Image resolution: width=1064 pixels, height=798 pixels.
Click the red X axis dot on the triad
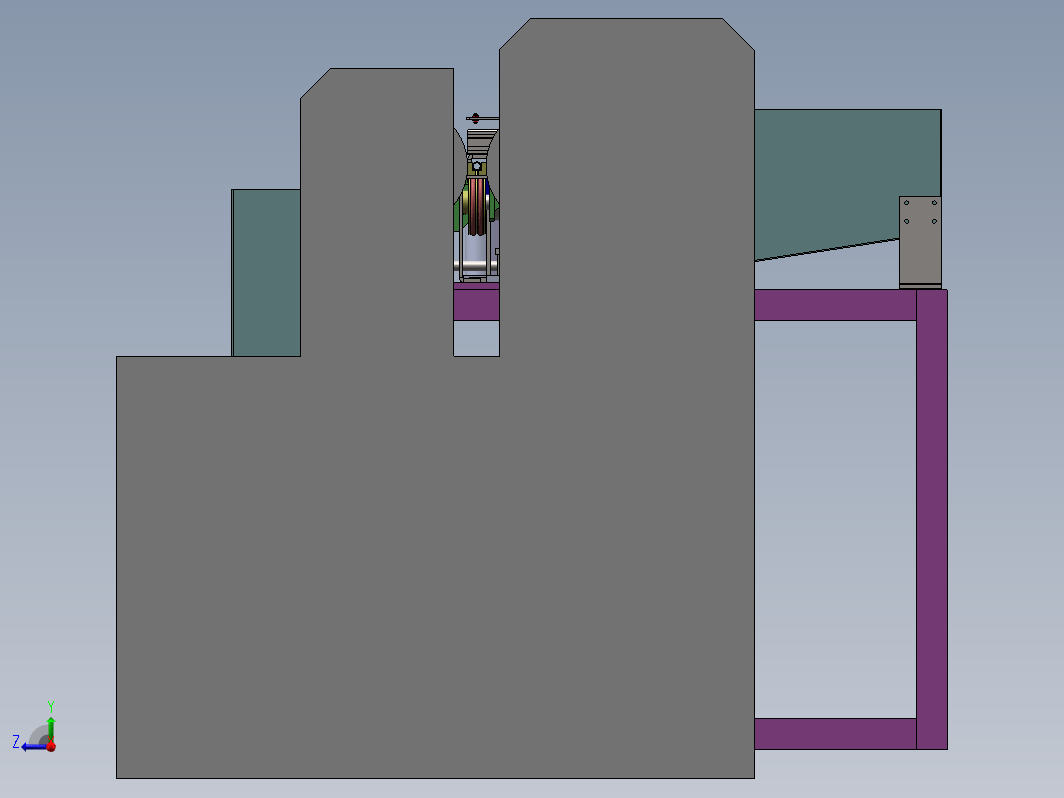click(51, 746)
